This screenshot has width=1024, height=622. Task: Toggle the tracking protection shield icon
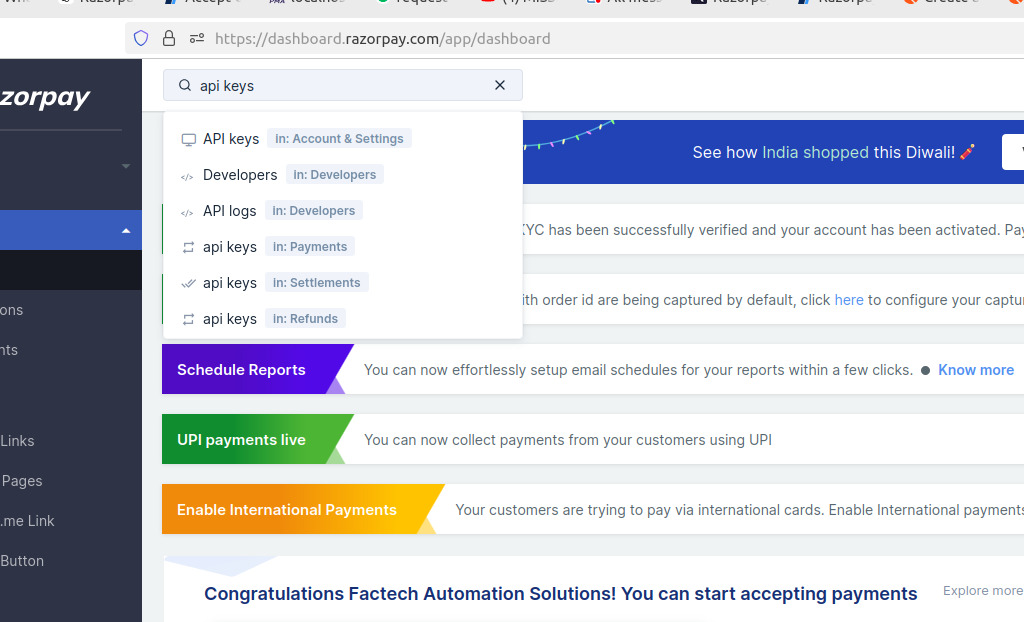coord(140,37)
